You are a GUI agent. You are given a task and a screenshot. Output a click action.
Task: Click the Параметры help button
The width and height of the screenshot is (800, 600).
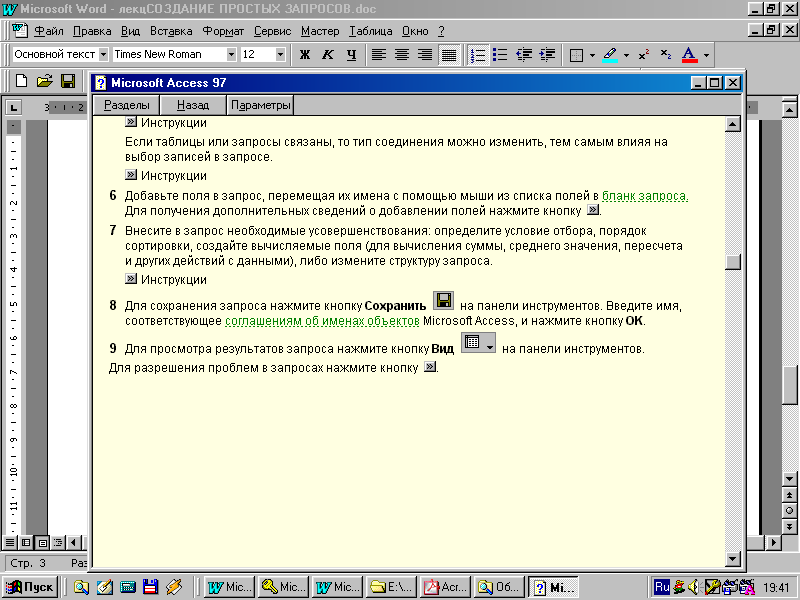tap(260, 105)
